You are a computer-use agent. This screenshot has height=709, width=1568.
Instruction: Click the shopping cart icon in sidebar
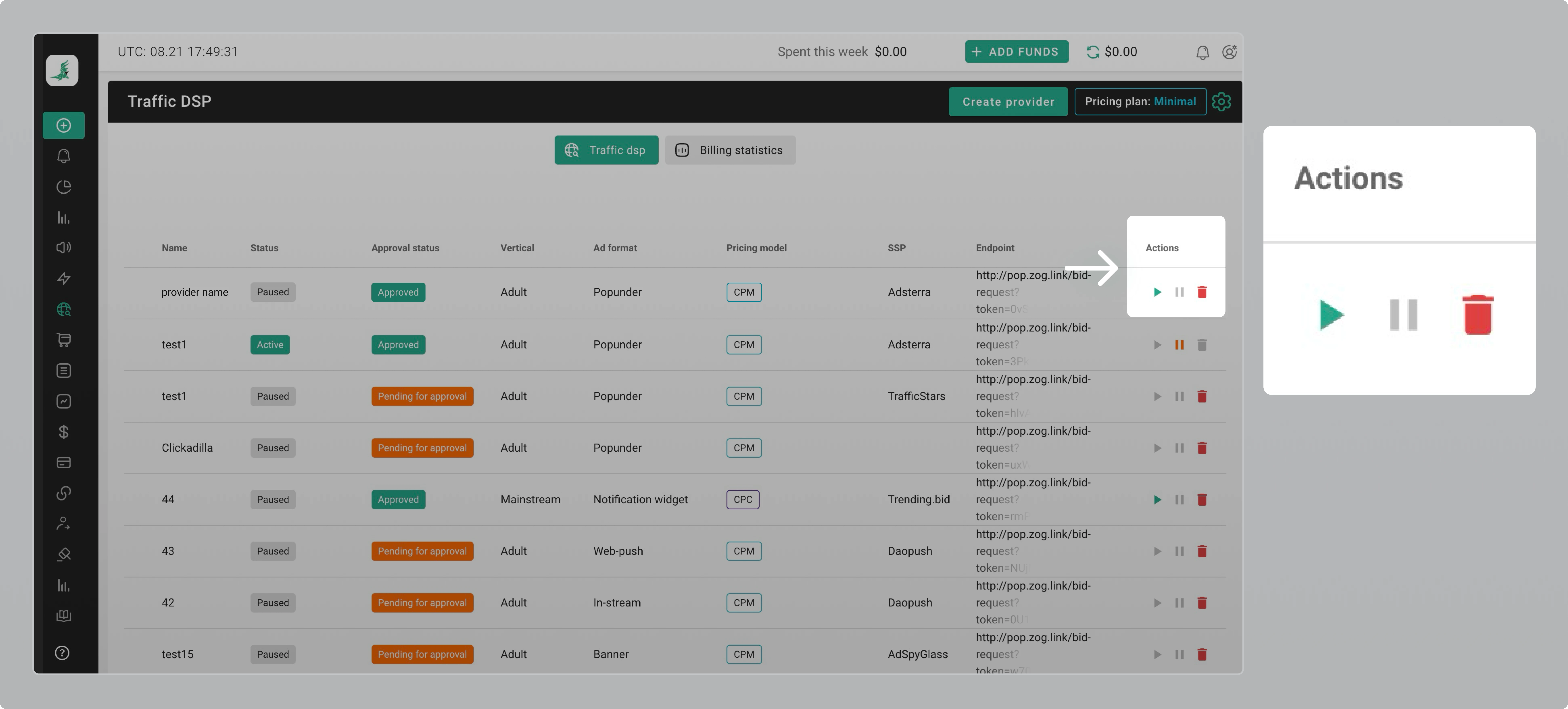63,340
